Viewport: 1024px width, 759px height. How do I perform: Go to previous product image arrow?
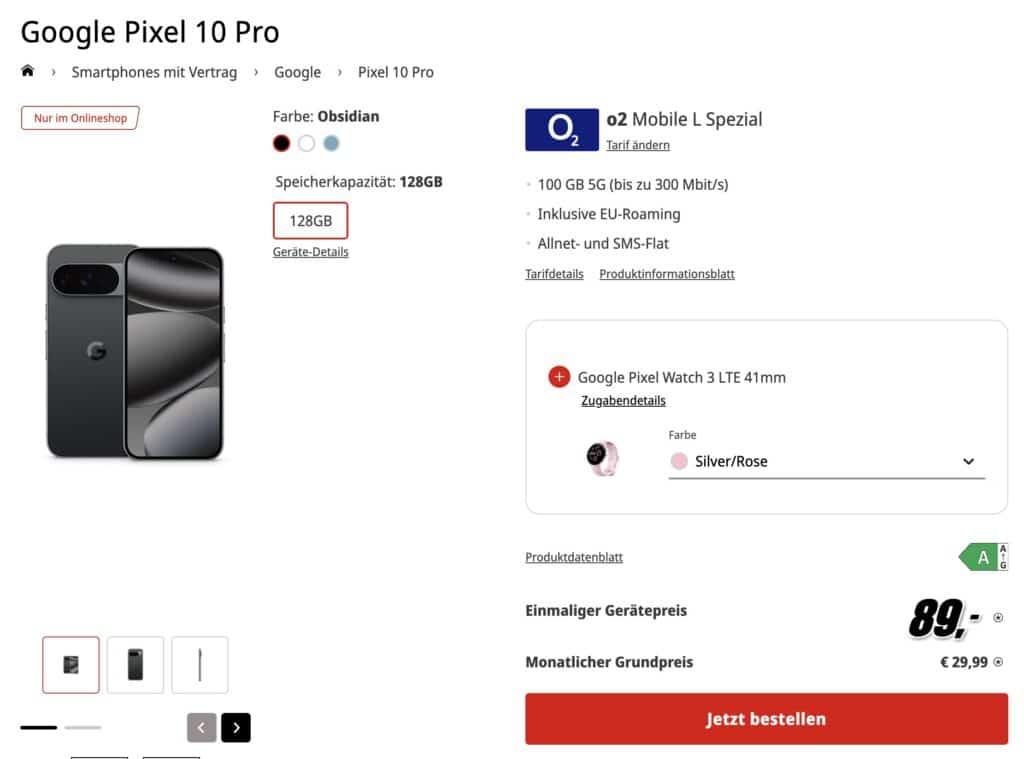pos(201,728)
